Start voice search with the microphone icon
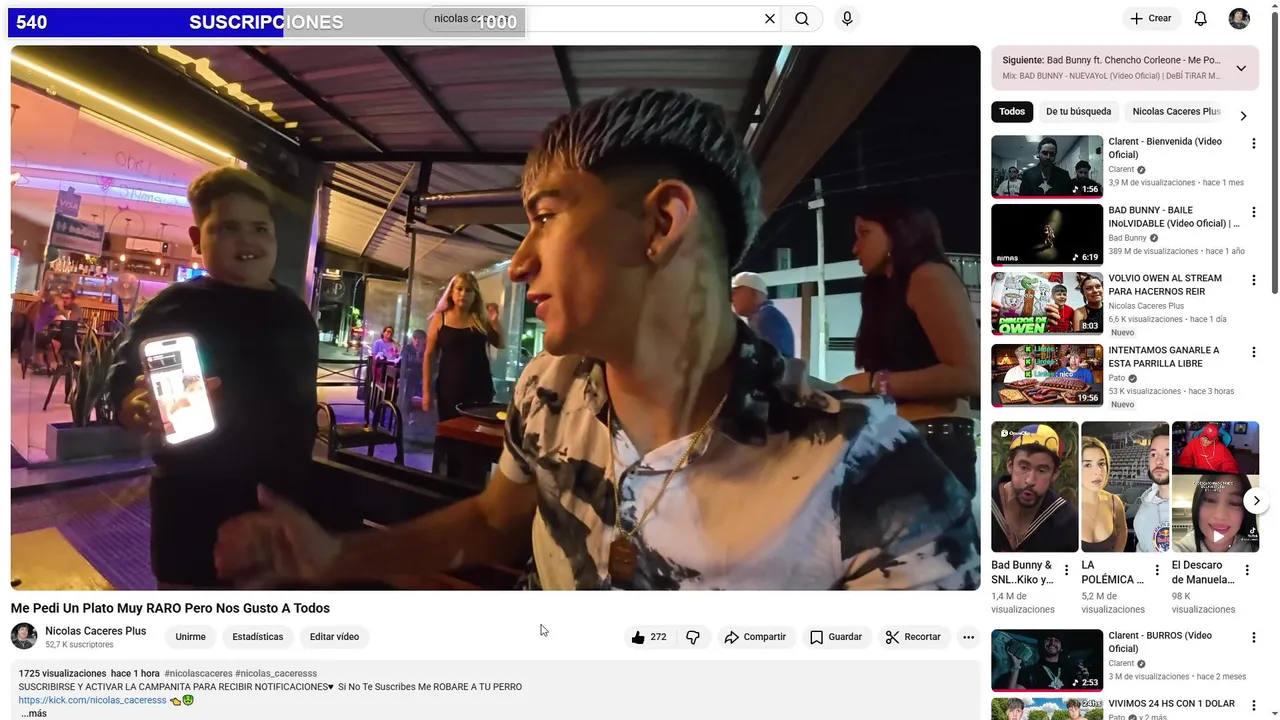 (847, 18)
